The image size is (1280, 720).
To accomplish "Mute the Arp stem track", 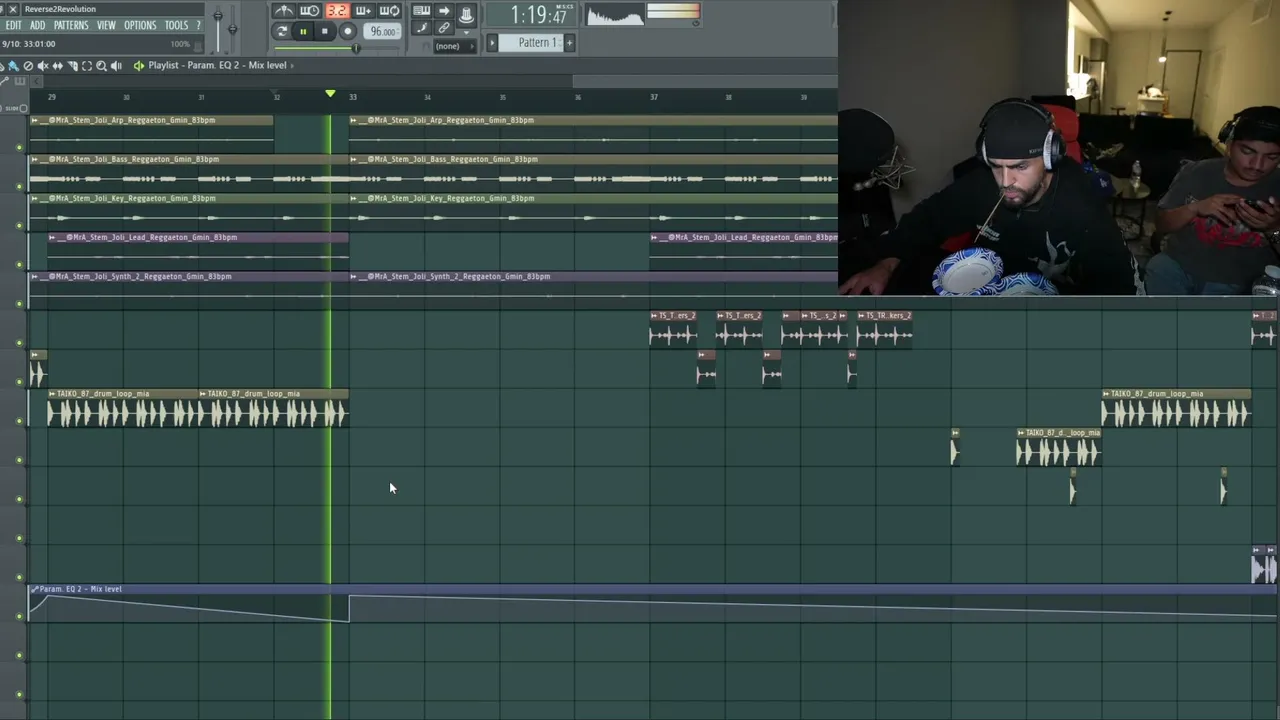I will 19,147.
